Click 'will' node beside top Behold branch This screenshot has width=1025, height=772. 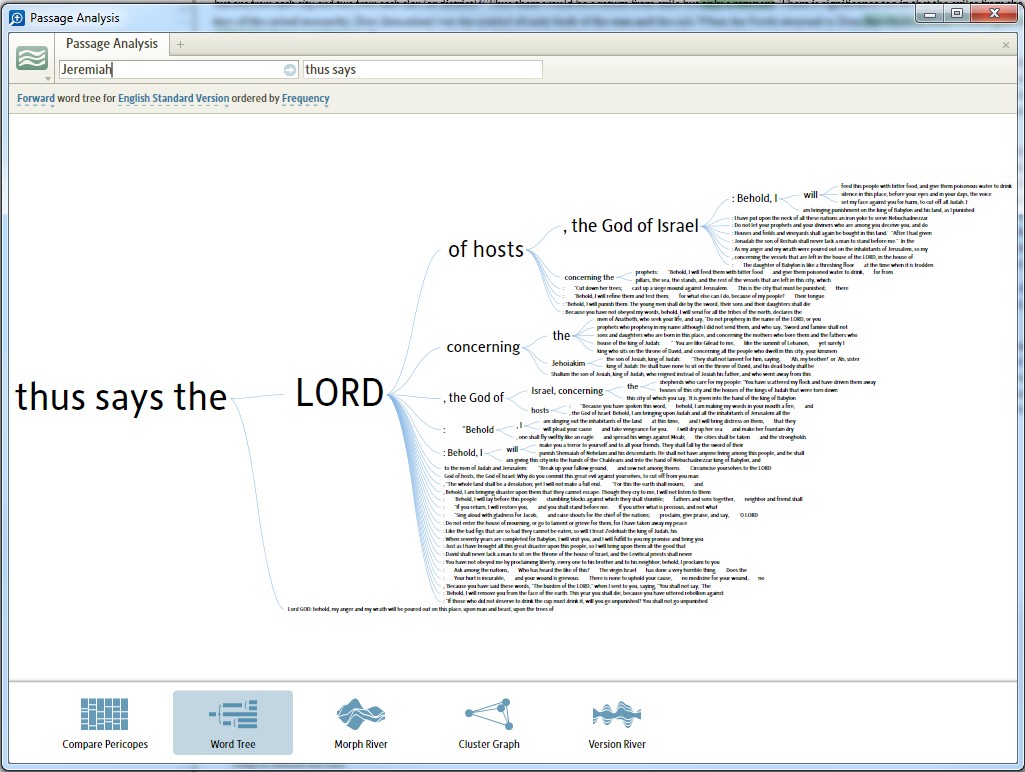(811, 194)
